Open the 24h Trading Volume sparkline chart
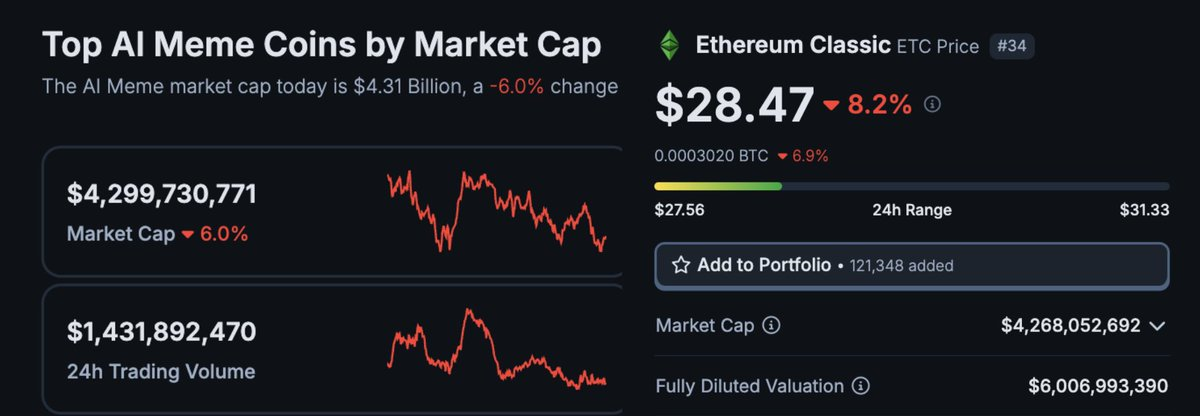 tap(497, 350)
